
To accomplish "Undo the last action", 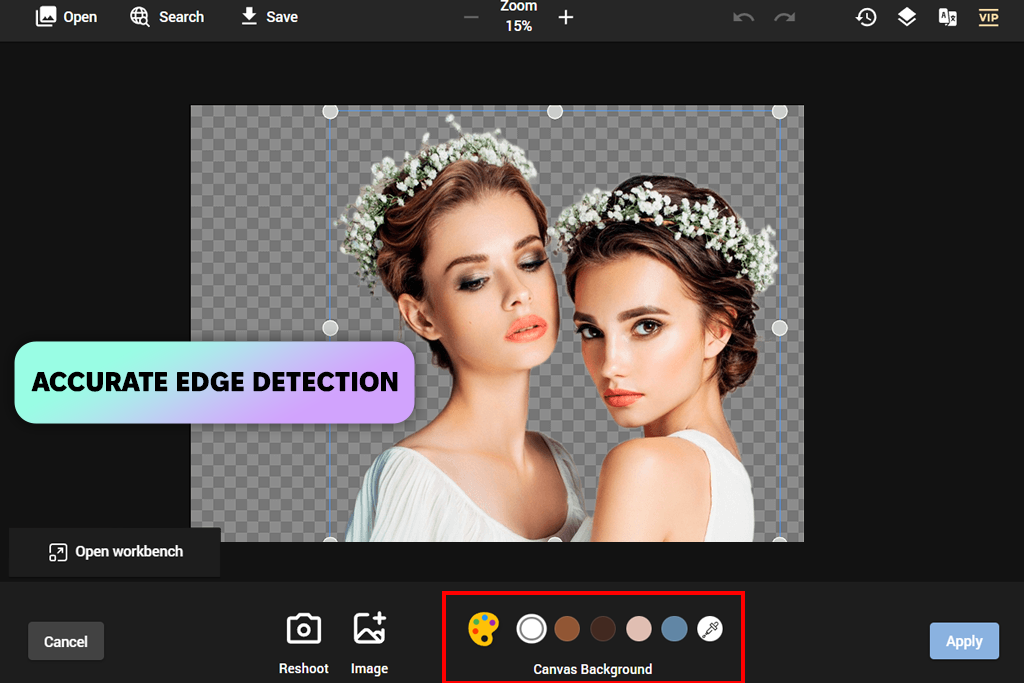I will [743, 18].
